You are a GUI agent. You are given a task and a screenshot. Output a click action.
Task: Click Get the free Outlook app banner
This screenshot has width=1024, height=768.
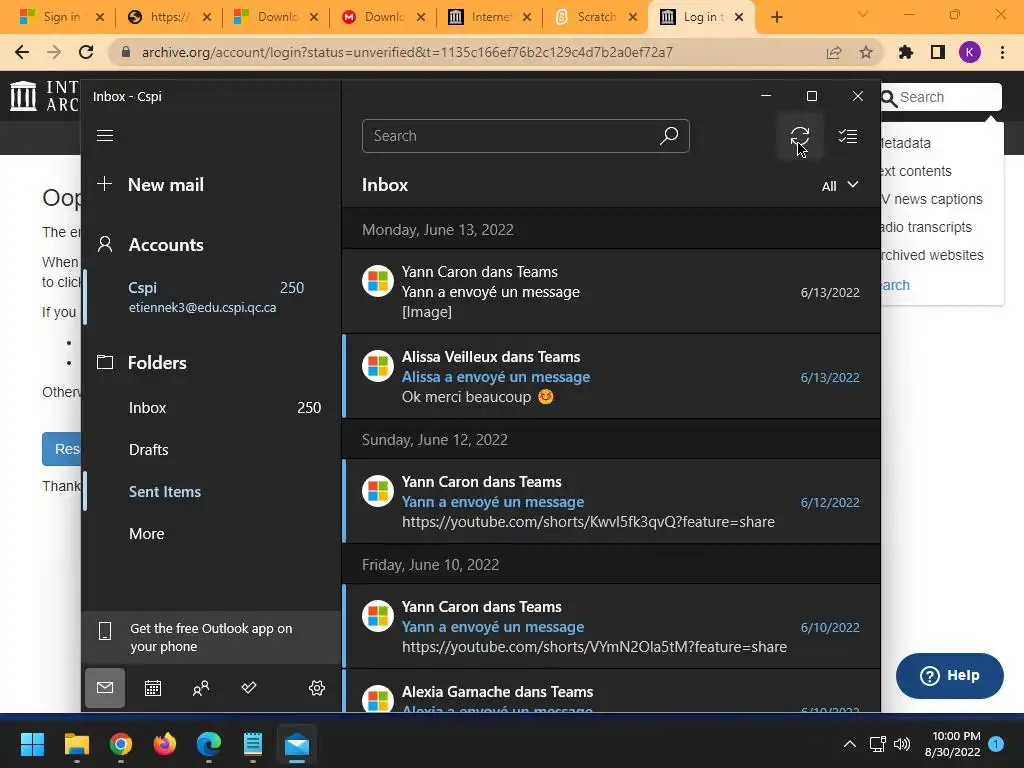click(211, 637)
